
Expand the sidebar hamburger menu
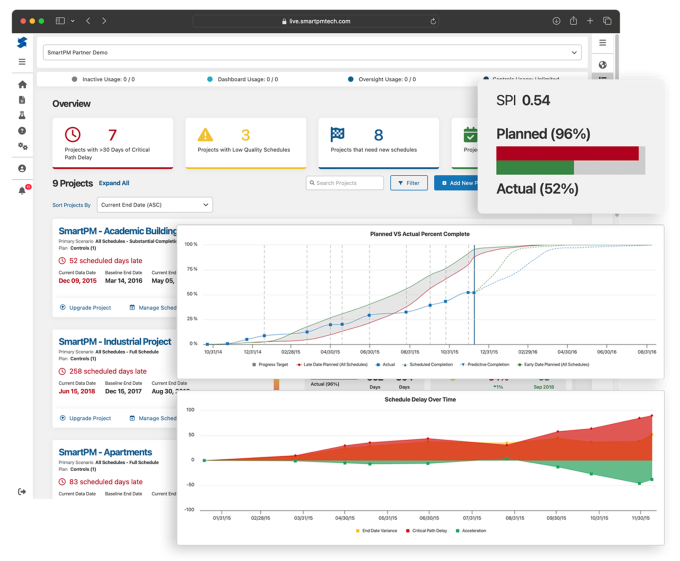[x=22, y=62]
